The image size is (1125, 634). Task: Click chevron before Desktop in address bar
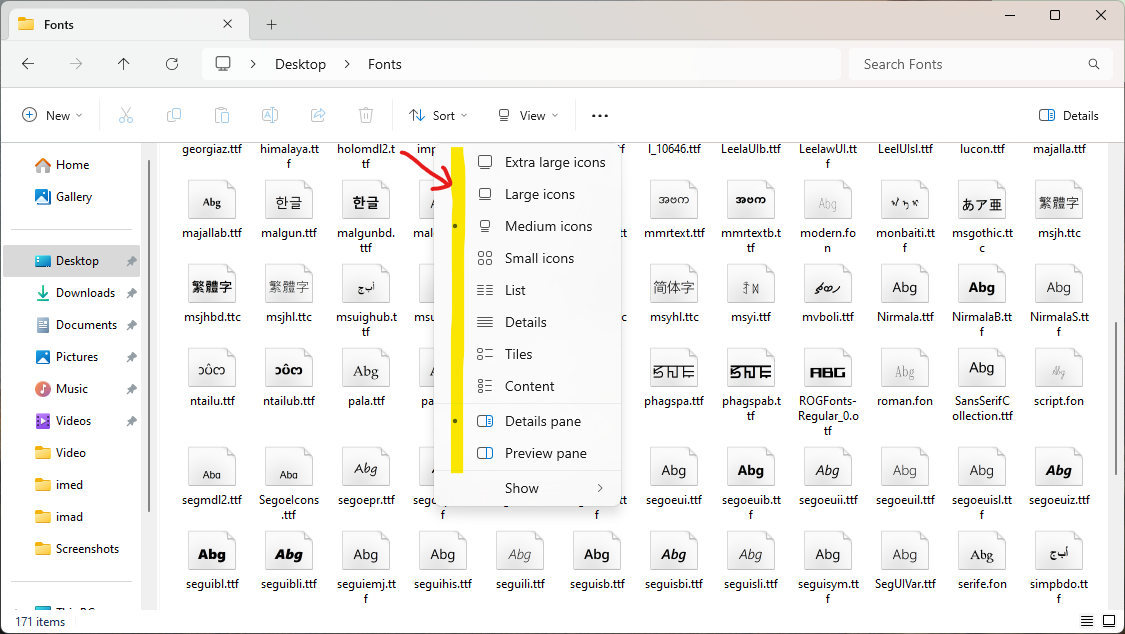coord(253,64)
